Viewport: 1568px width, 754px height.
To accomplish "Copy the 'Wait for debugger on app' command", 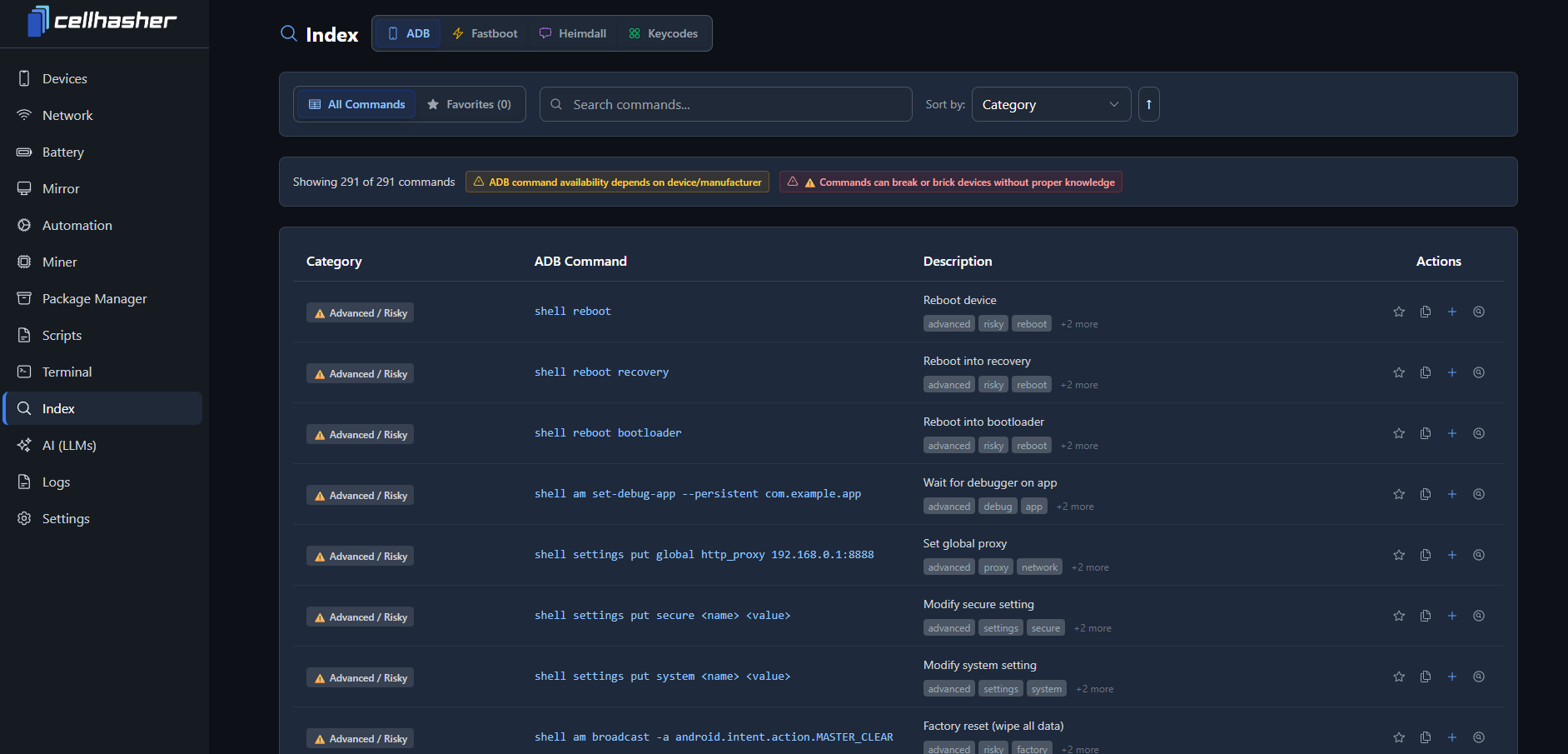I will coord(1426,494).
